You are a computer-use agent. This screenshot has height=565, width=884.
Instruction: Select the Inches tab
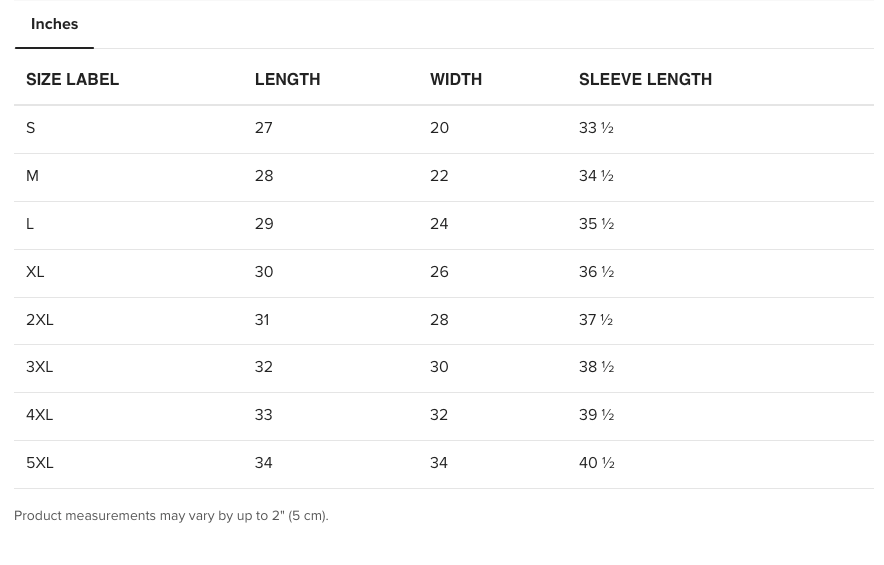pyautogui.click(x=54, y=24)
